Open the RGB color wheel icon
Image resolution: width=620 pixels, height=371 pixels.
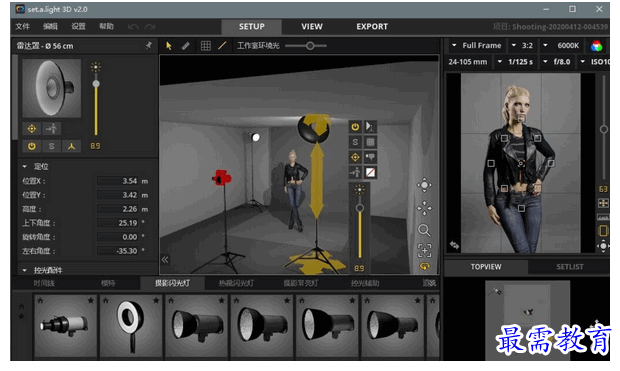pos(596,46)
